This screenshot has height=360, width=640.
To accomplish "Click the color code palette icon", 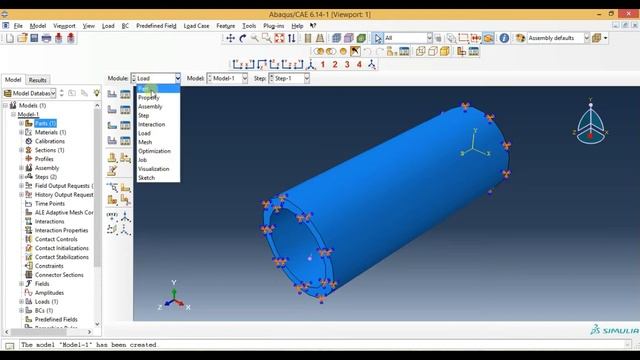I will (520, 38).
